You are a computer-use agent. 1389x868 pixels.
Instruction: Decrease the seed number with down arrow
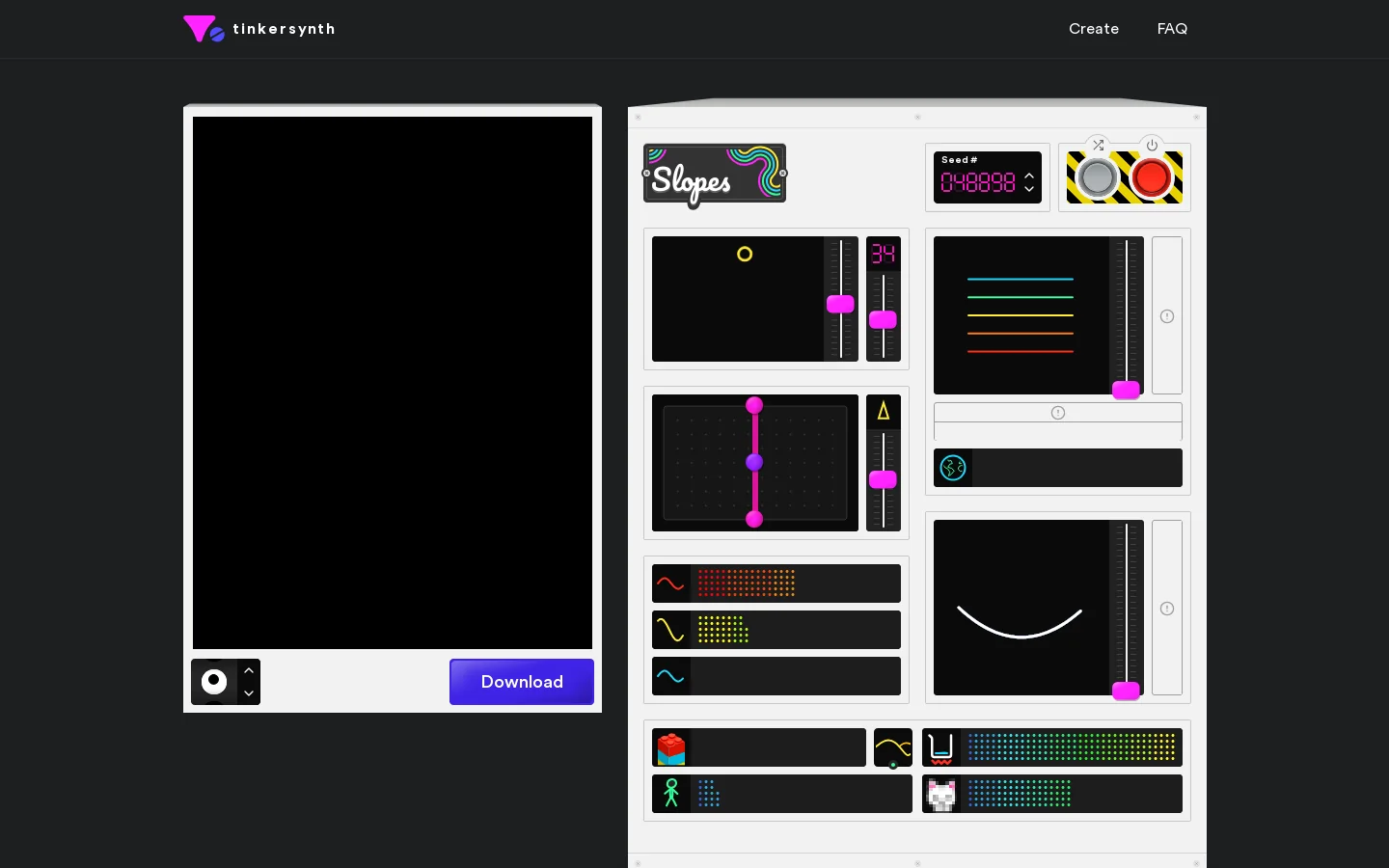coord(1029,189)
